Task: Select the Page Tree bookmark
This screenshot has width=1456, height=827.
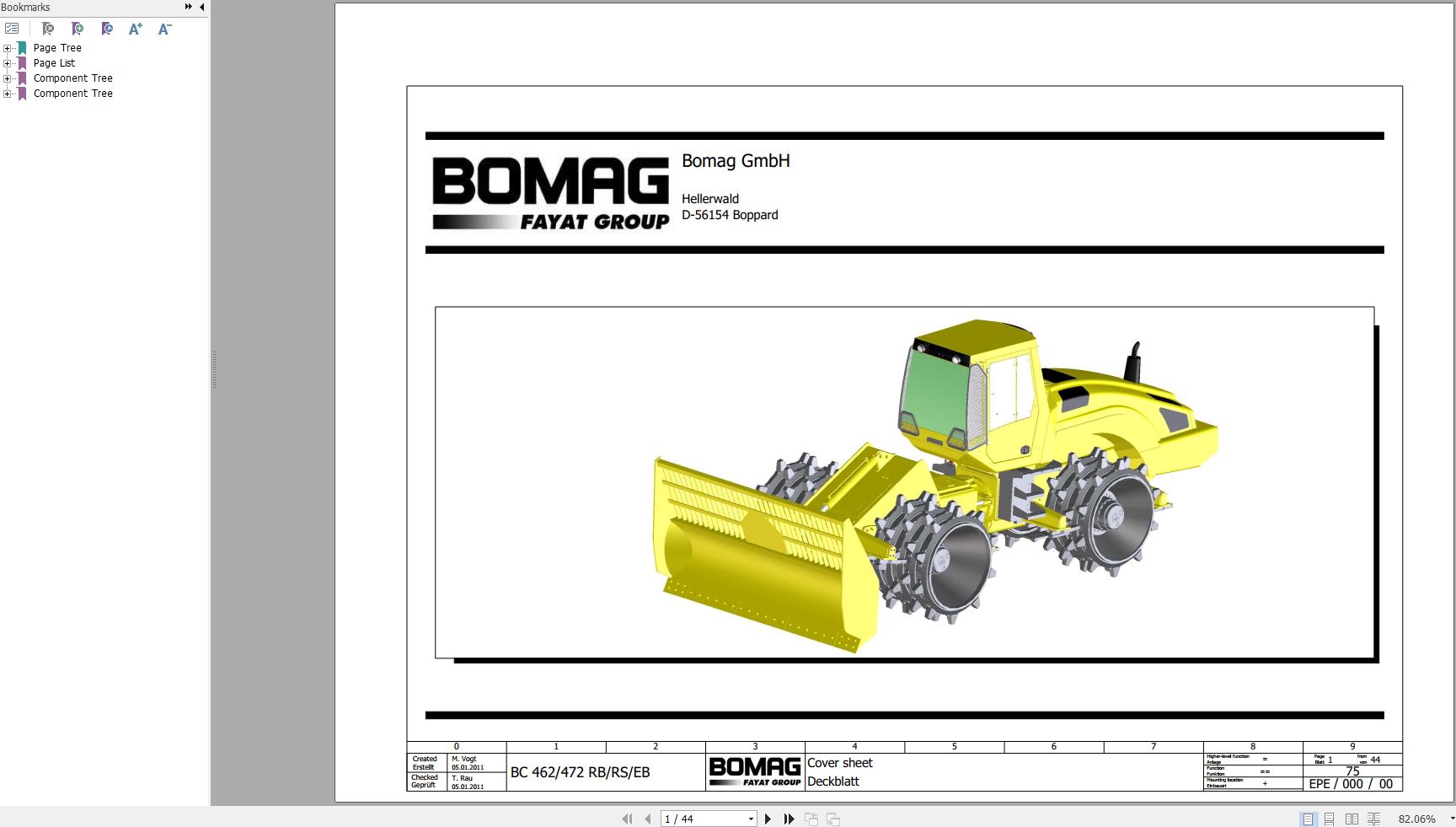Action: coord(57,48)
